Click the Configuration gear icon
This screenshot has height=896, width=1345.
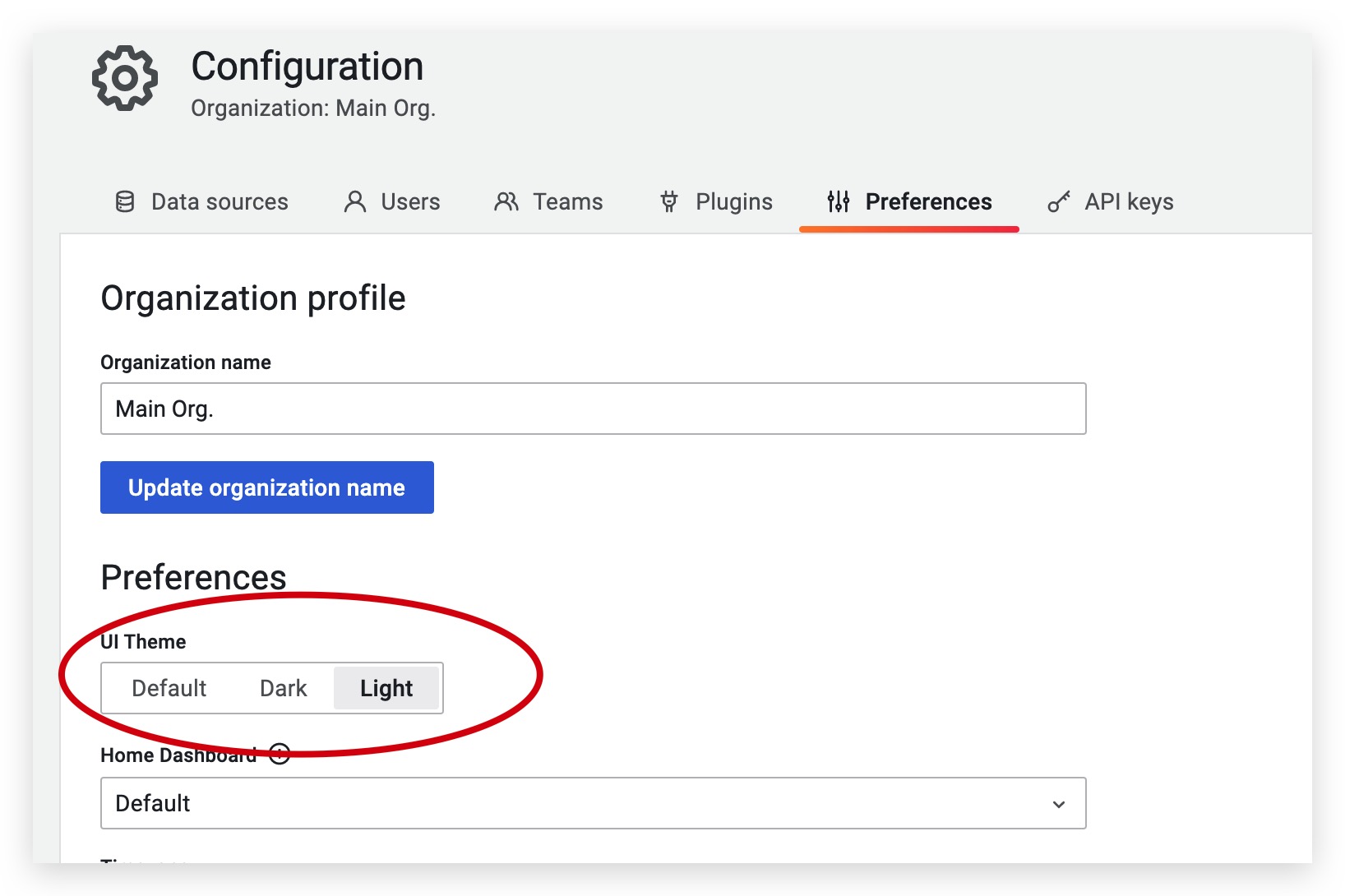[x=124, y=78]
